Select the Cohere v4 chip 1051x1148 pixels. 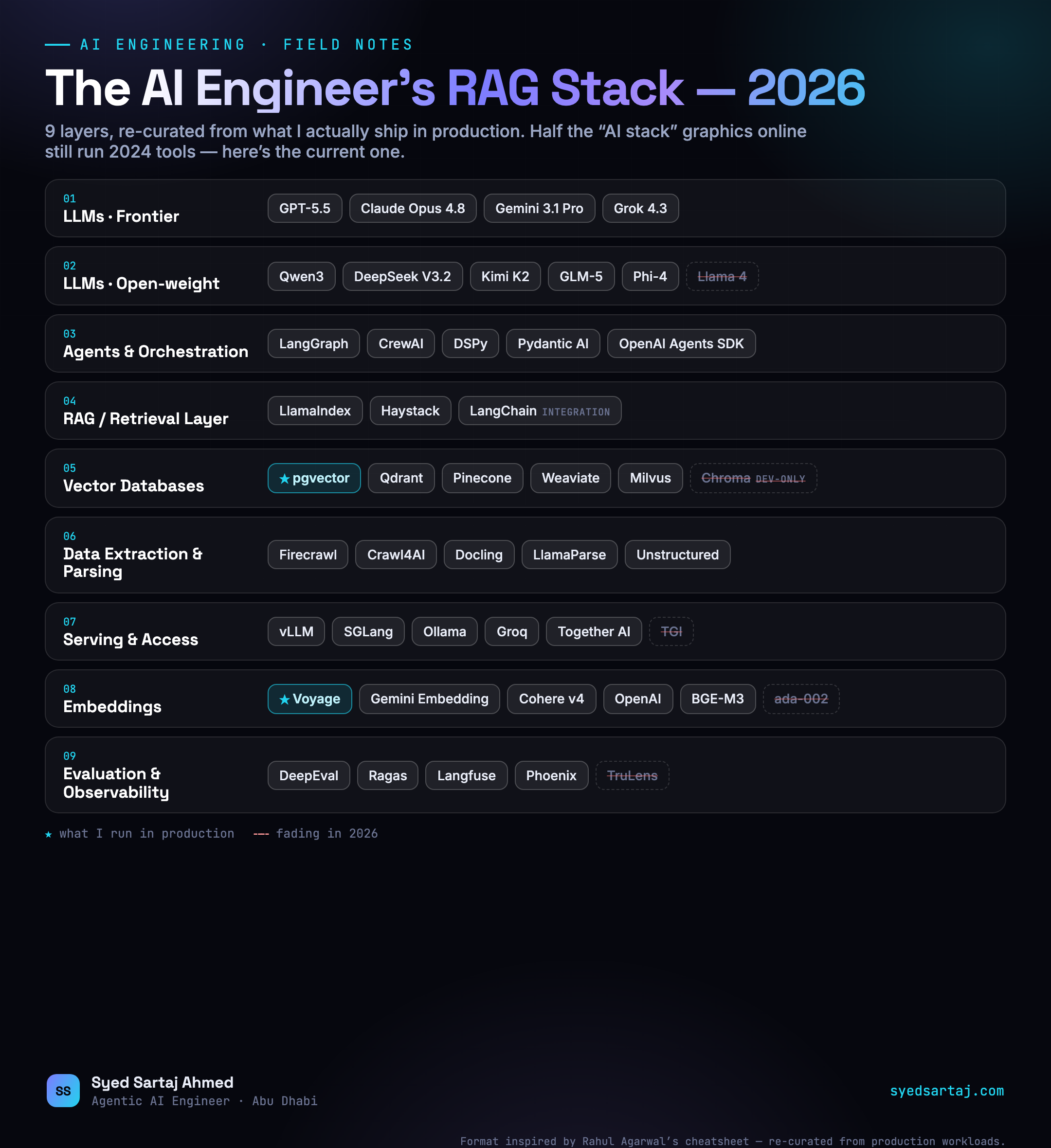pyautogui.click(x=551, y=699)
